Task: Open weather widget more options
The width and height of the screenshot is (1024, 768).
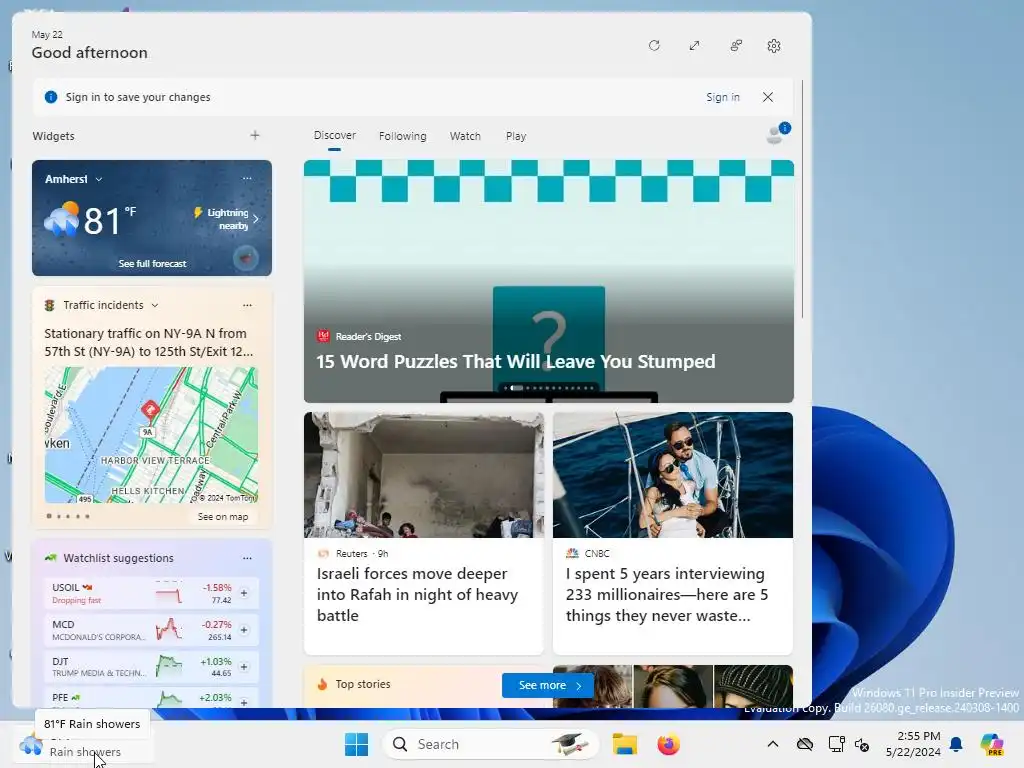Action: click(x=247, y=178)
